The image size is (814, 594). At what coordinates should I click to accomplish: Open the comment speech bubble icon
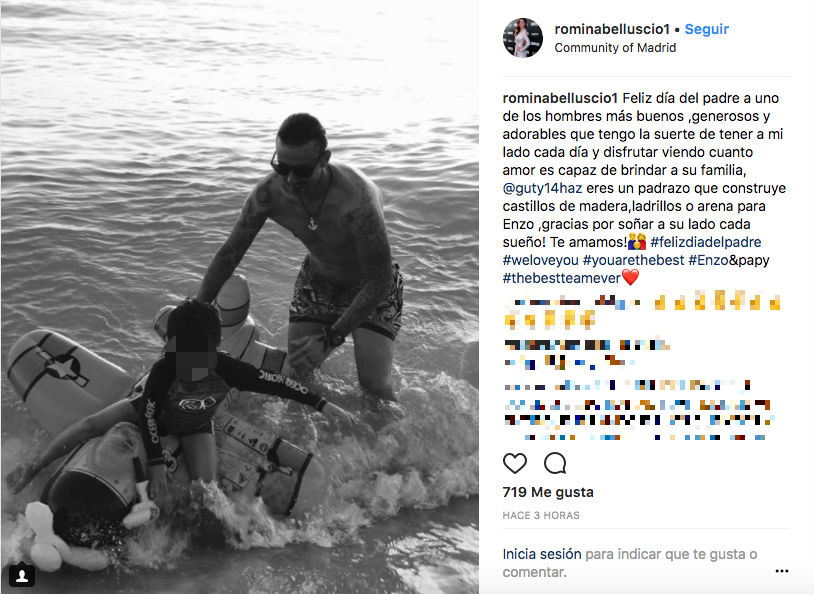555,463
